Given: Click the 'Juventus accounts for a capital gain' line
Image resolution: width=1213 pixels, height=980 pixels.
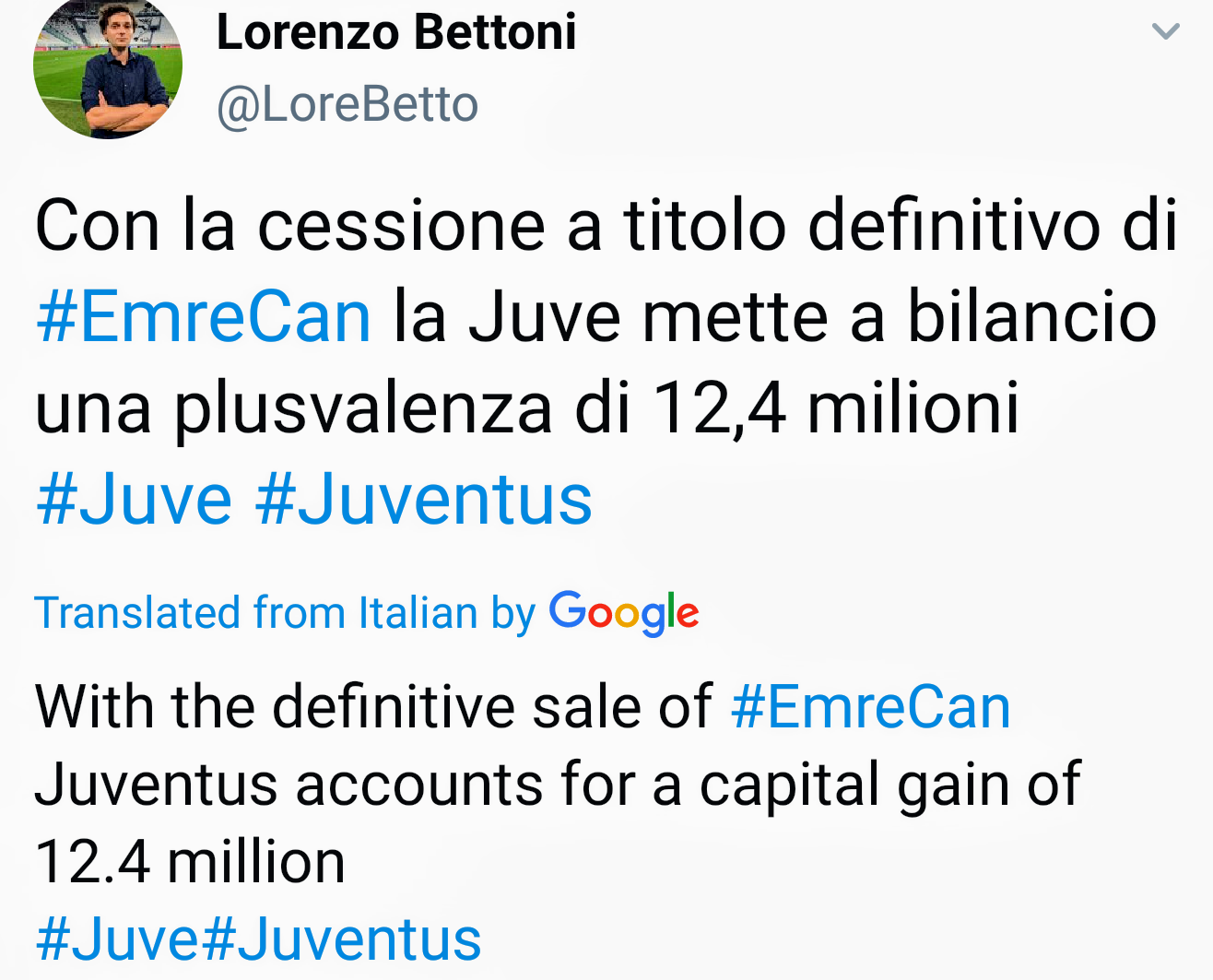Looking at the screenshot, I should point(557,785).
